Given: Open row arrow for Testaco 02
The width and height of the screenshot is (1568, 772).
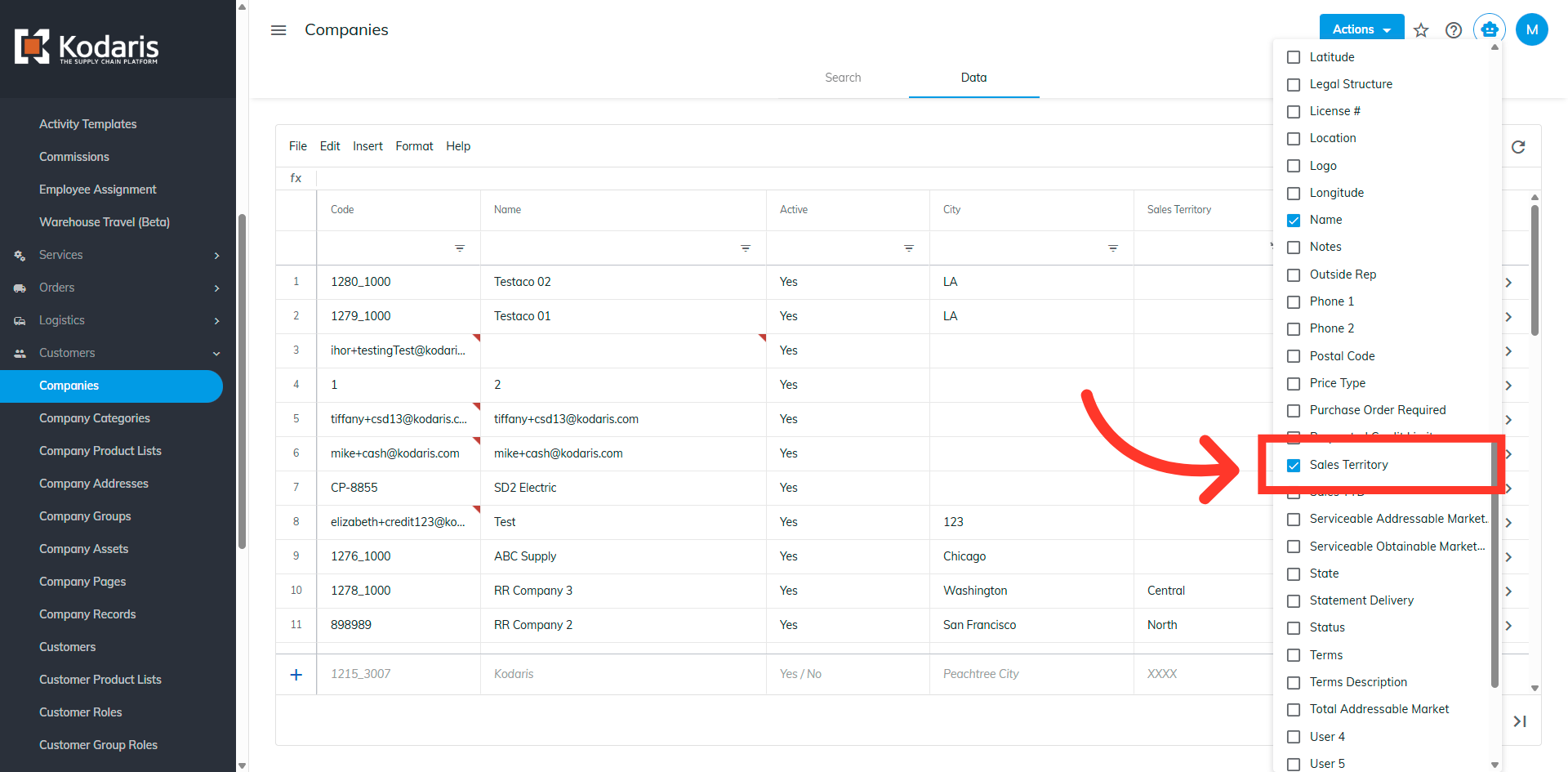Looking at the screenshot, I should 1508,282.
